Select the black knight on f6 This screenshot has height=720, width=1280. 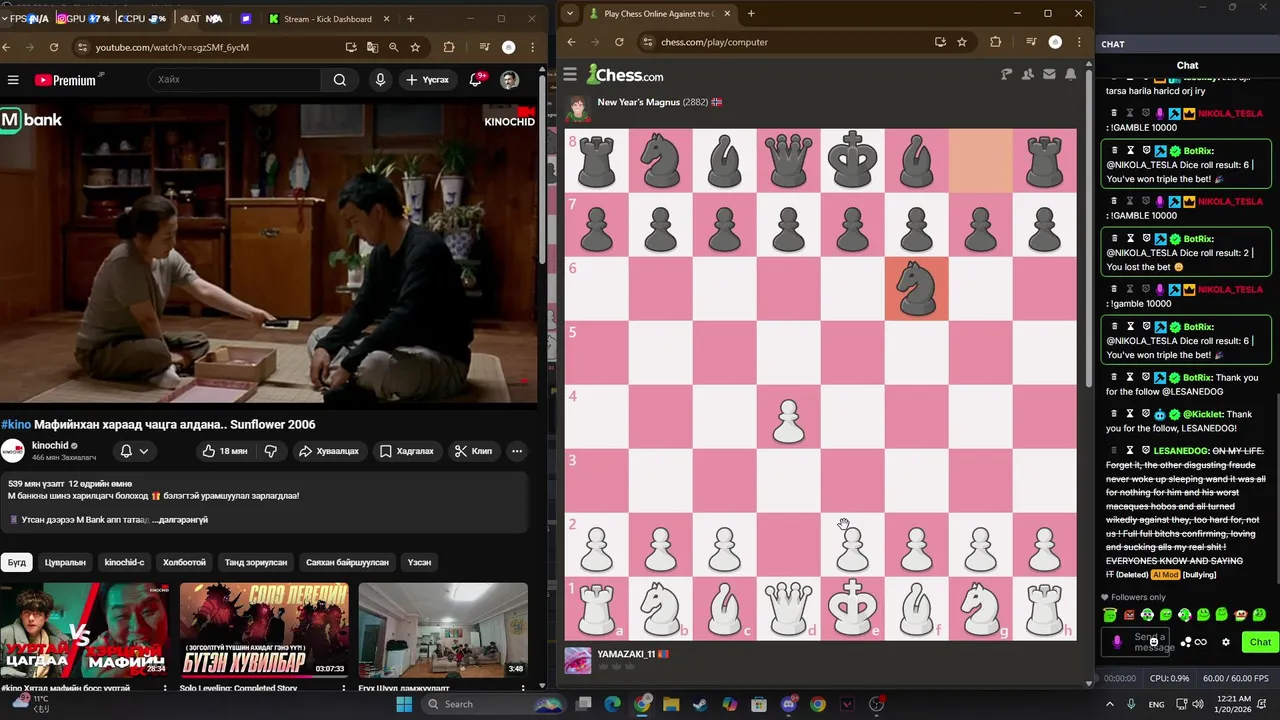pyautogui.click(x=917, y=288)
